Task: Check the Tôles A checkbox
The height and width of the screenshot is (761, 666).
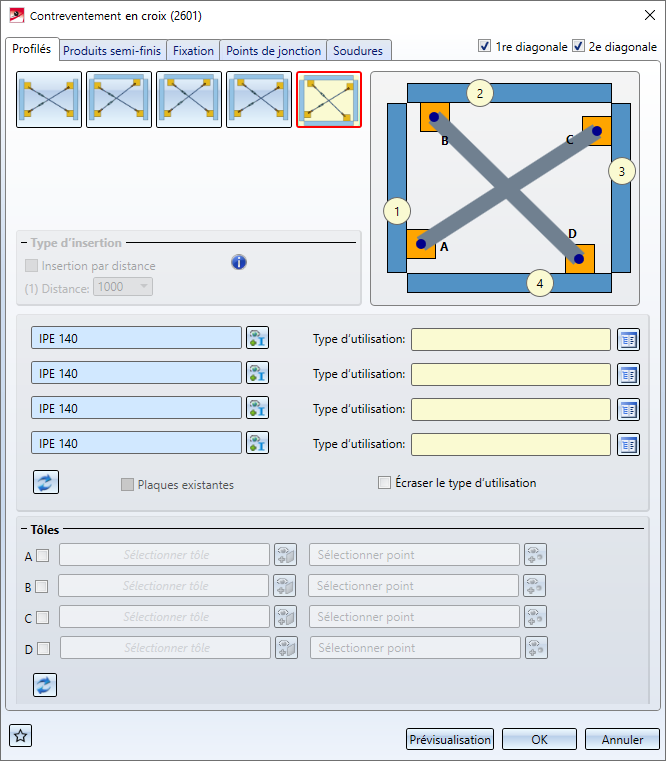Action: [43, 556]
